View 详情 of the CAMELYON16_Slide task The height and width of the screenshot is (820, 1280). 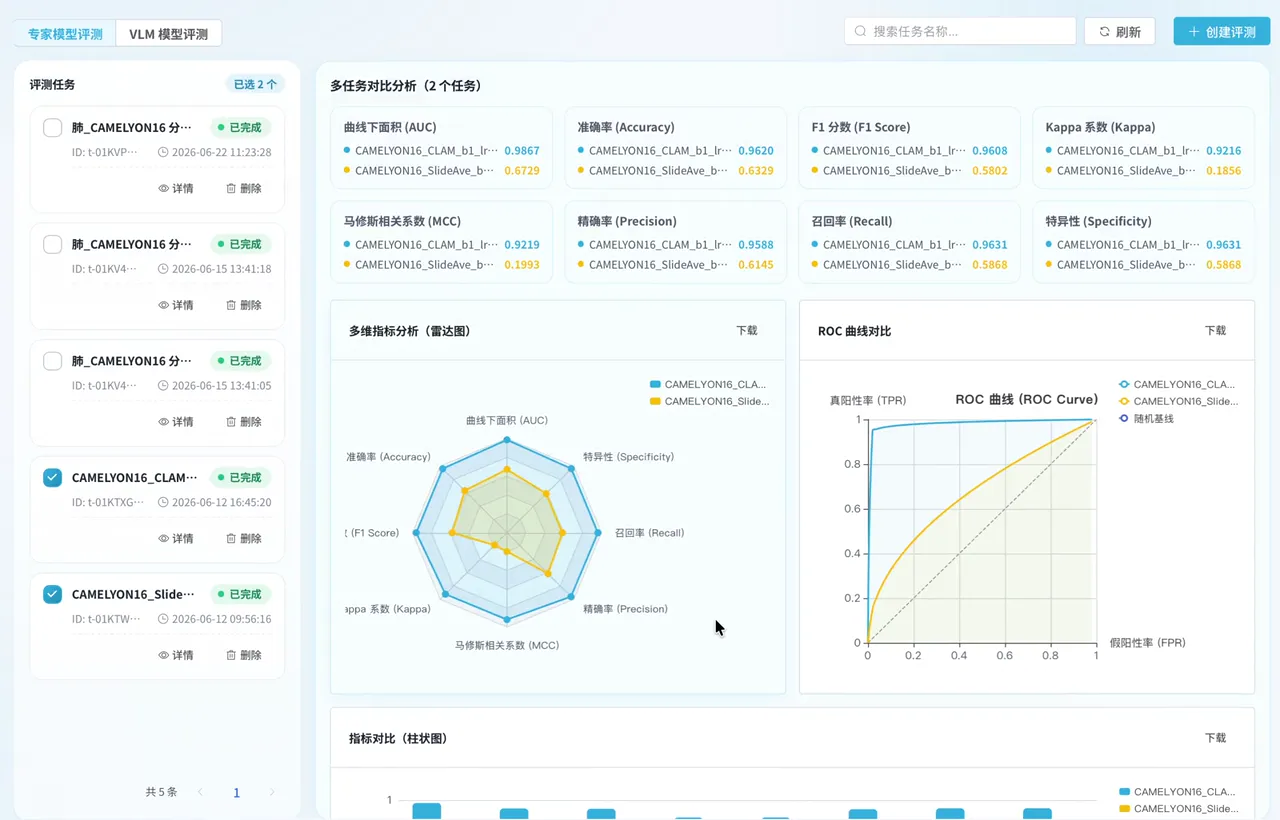(x=176, y=655)
